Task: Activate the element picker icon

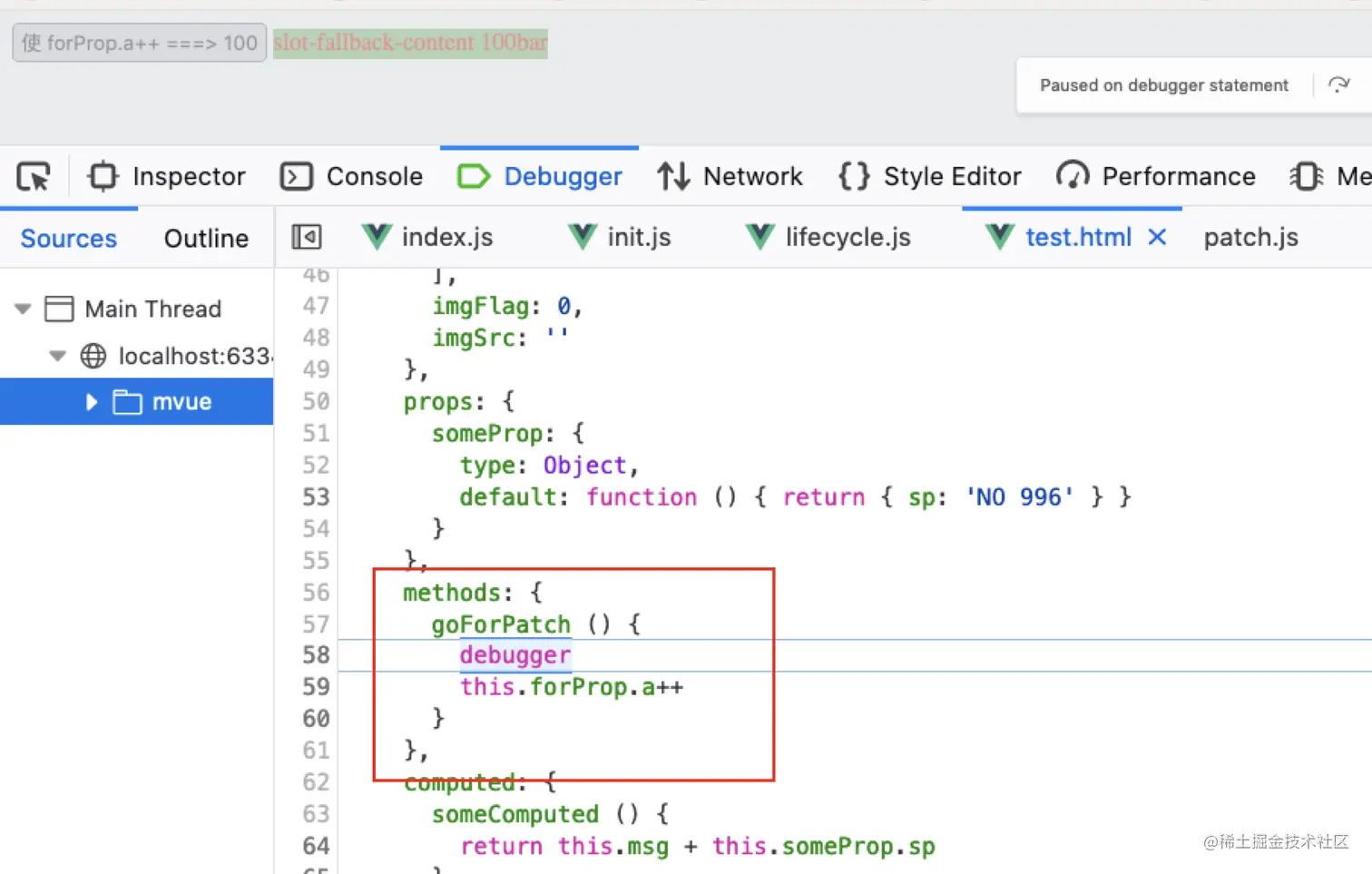Action: [34, 176]
